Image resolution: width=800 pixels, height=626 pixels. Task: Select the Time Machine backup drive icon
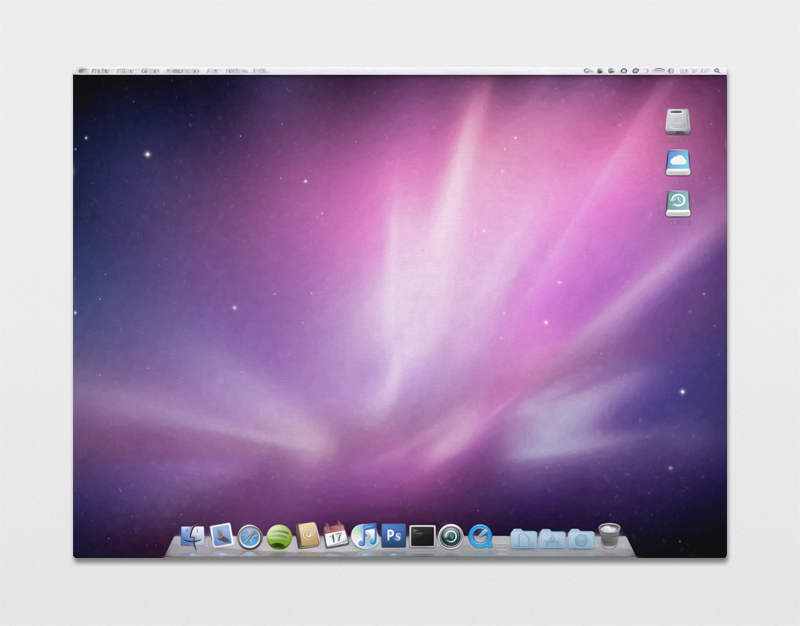coord(678,204)
